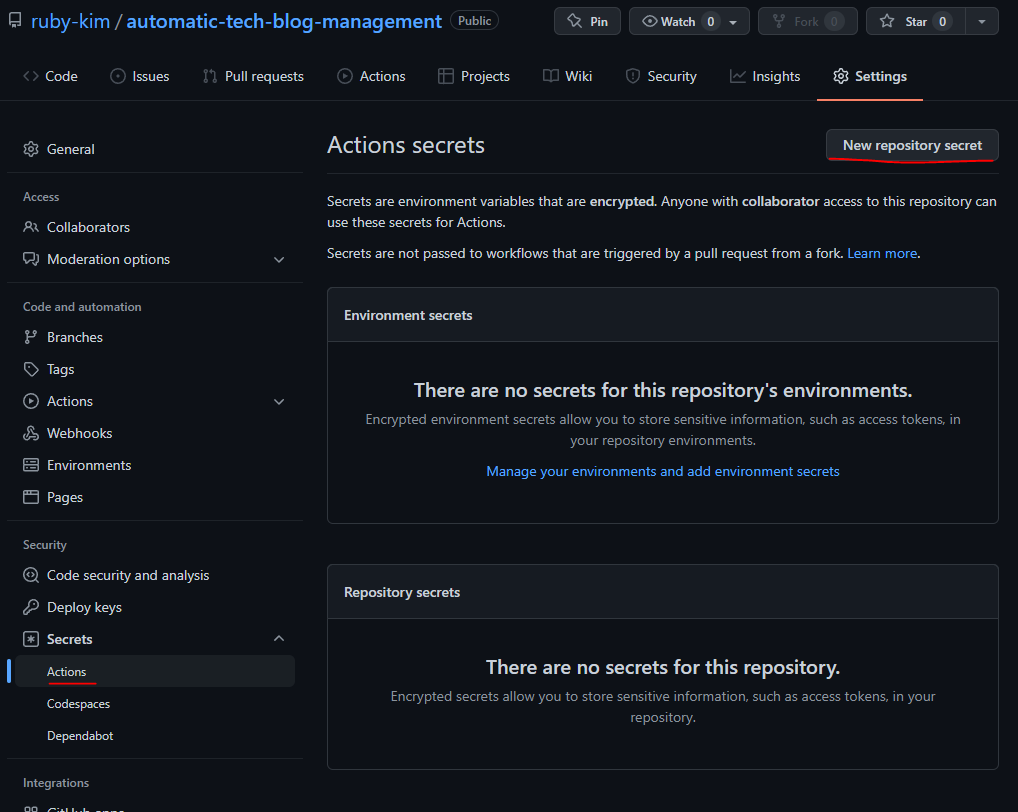Star this repository

coord(915,21)
